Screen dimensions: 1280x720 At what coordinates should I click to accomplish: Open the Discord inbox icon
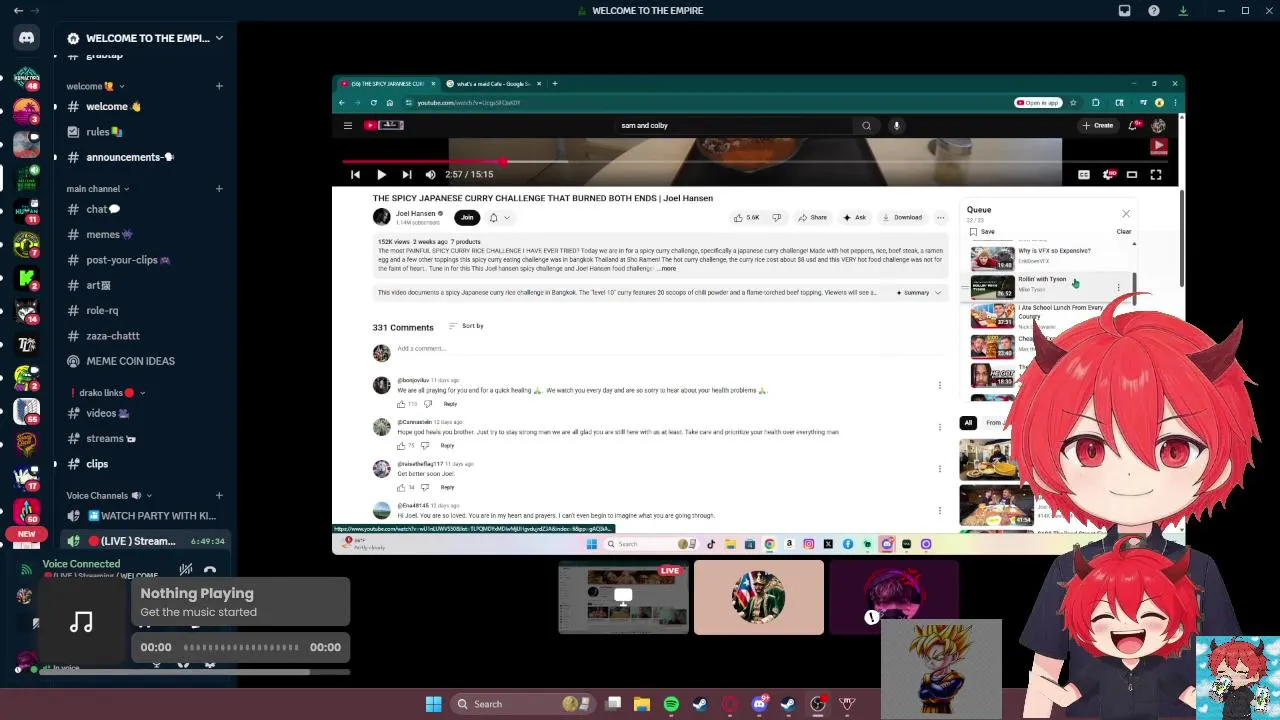coord(1124,10)
